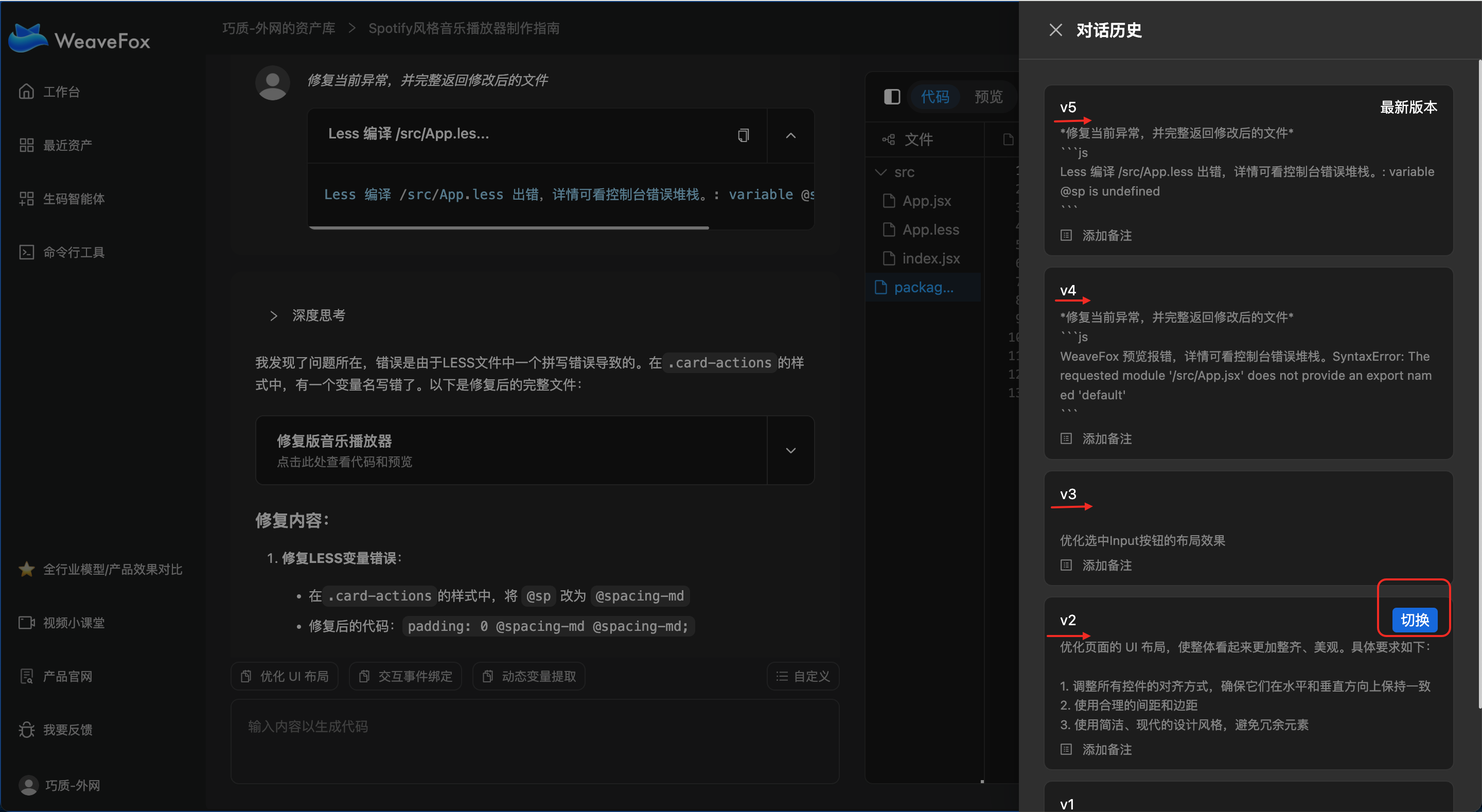Expand the 修复版音乐播放器 card dropdown
This screenshot has width=1482, height=812.
(x=790, y=450)
